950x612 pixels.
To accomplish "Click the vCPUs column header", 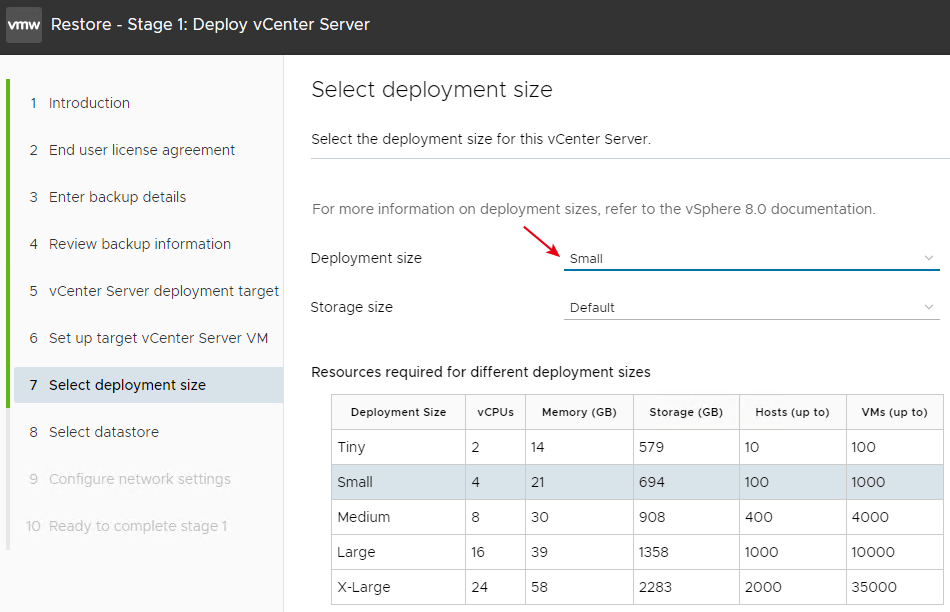I will coord(496,412).
